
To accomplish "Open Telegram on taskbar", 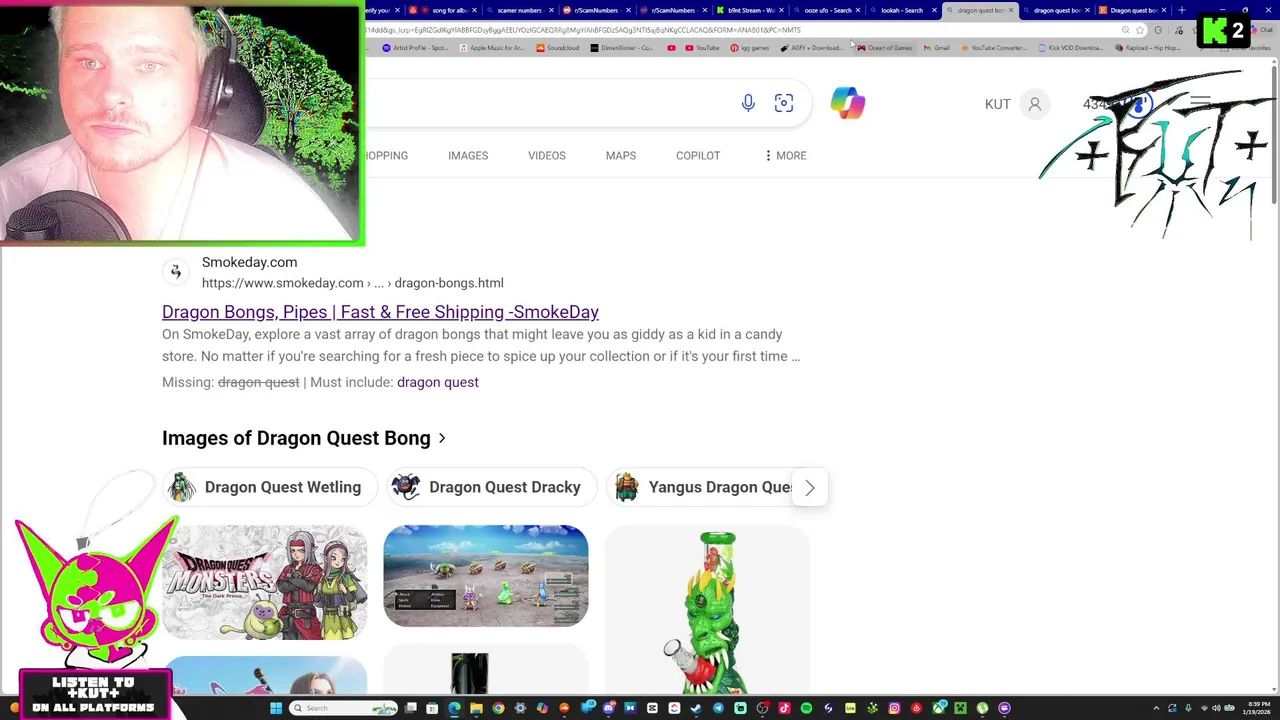I will [718, 708].
